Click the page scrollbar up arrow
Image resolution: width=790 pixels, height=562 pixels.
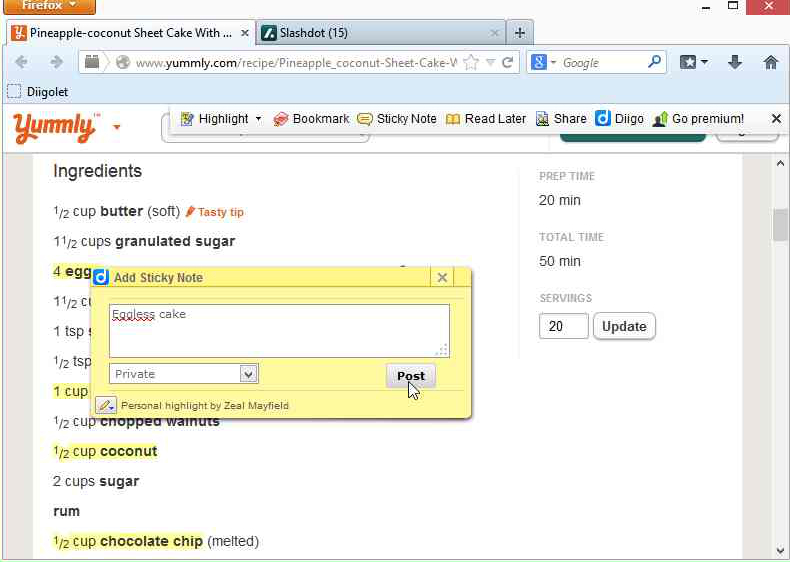click(780, 163)
